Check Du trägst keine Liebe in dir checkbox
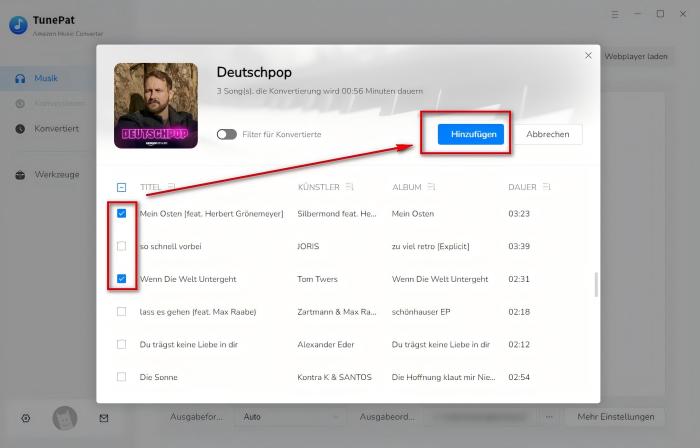 point(121,344)
